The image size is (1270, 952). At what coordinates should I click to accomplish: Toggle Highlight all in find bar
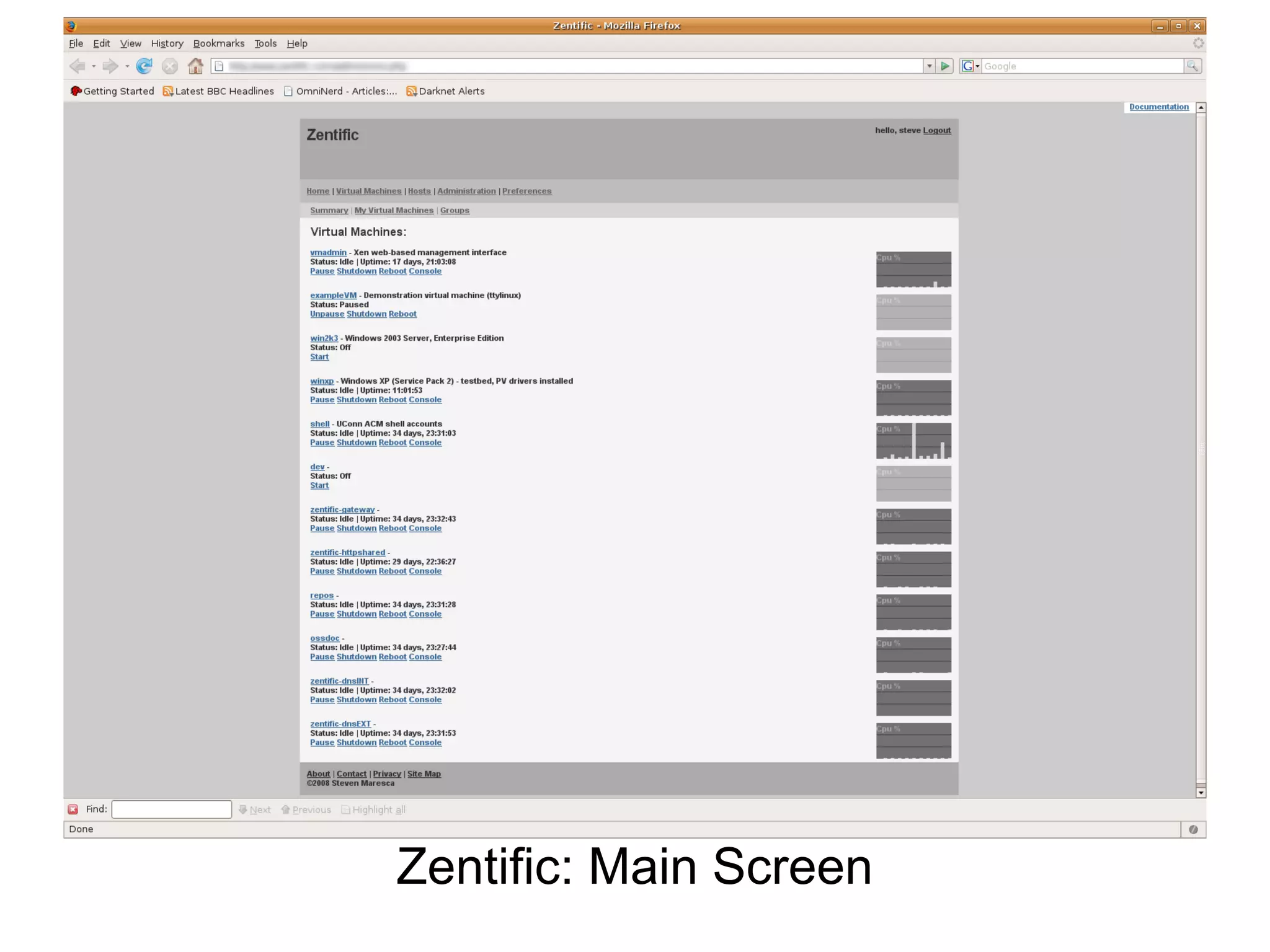point(373,809)
